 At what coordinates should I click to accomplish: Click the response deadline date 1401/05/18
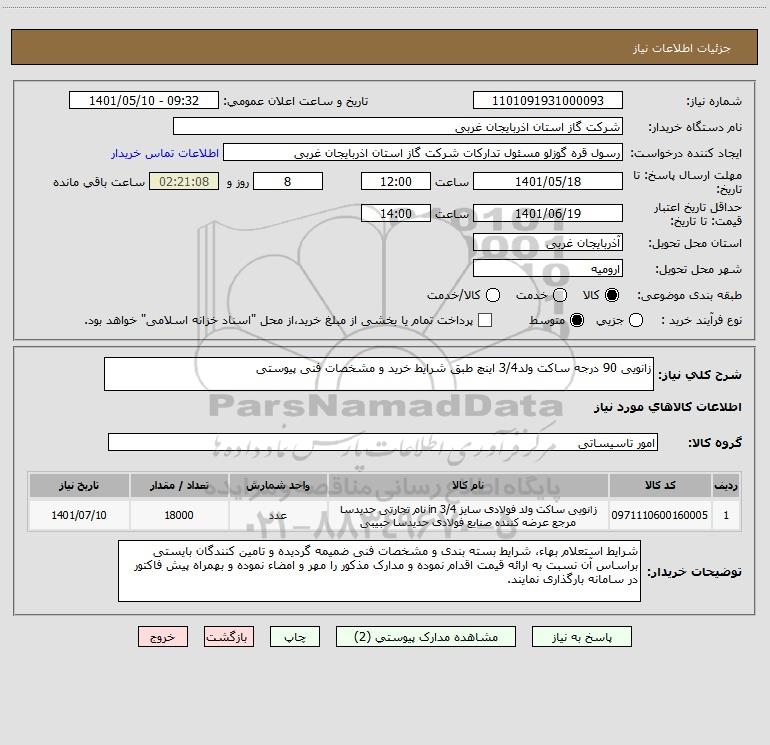pyautogui.click(x=548, y=181)
